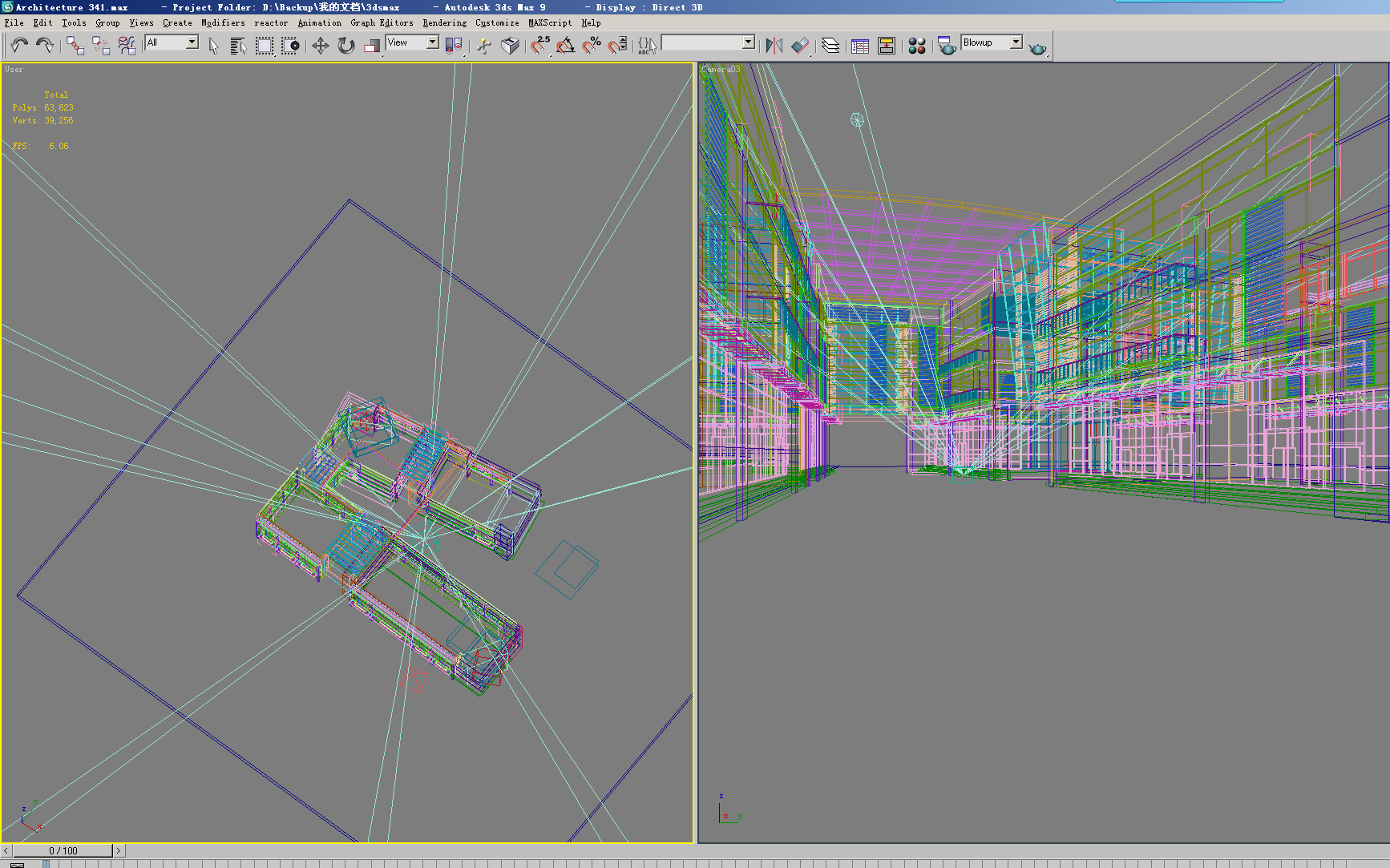Open the Help menu
Screen dimensions: 1390x868
pyautogui.click(x=591, y=22)
